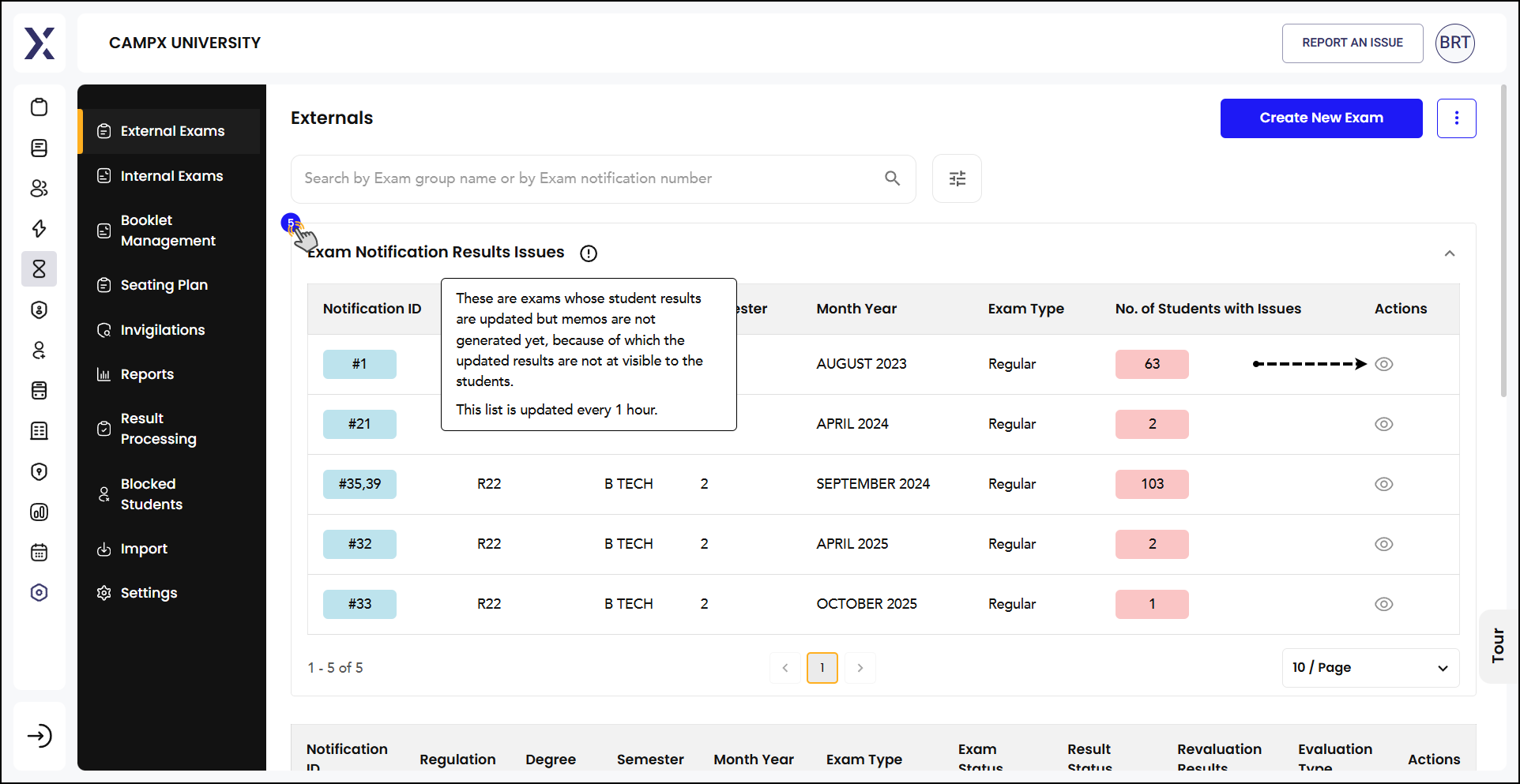Click the OCTOBER 2025 month cell
This screenshot has width=1520, height=784.
pos(867,604)
